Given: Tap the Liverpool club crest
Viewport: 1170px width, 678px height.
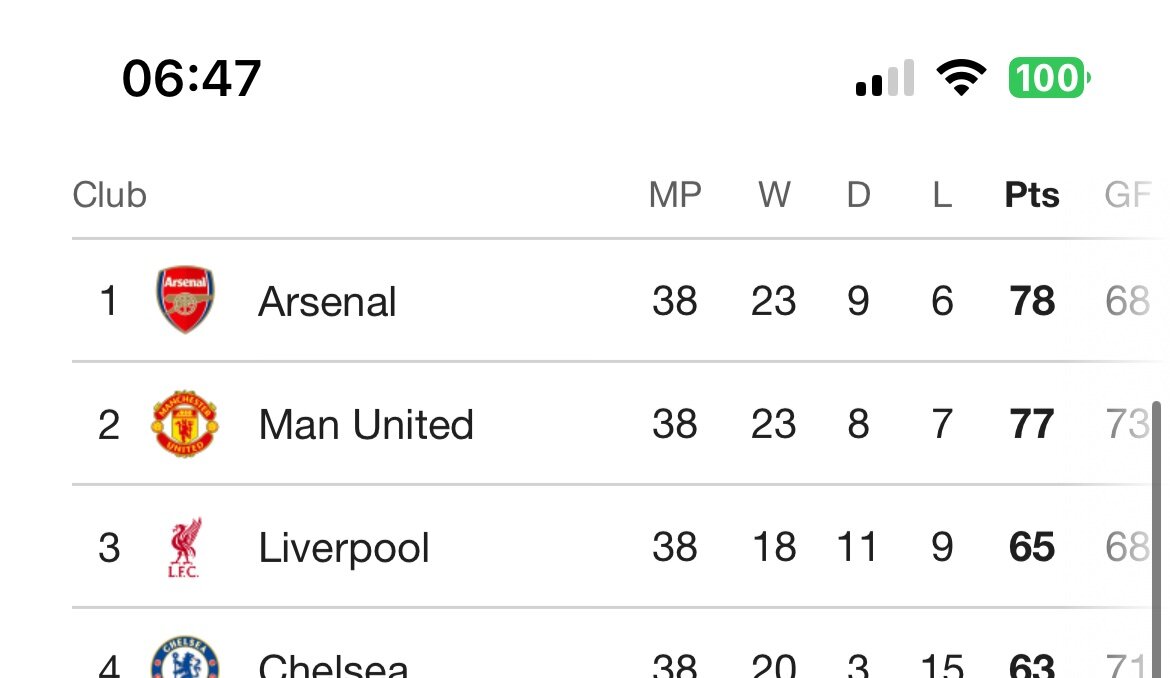Looking at the screenshot, I should [x=184, y=547].
